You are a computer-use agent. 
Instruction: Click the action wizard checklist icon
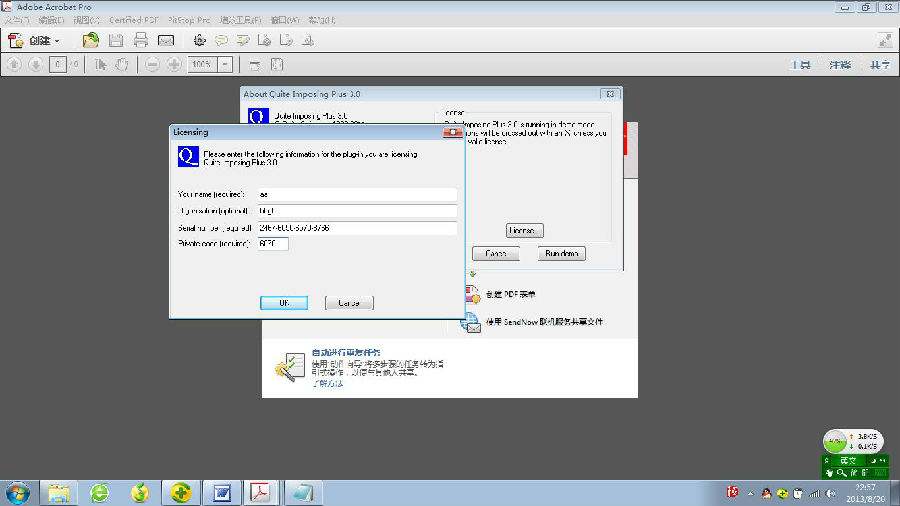[290, 367]
